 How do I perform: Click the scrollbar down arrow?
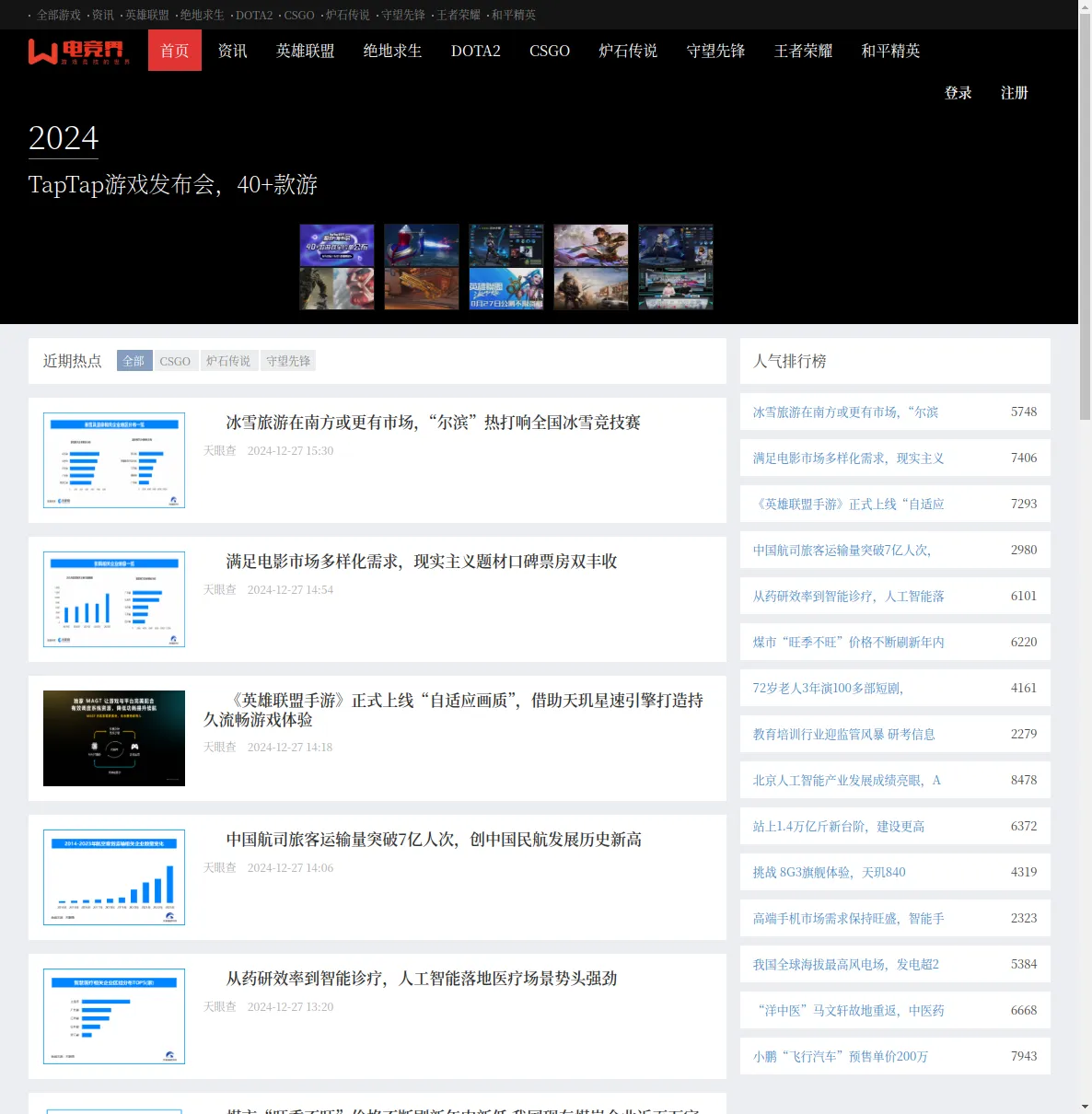pos(1085,1107)
